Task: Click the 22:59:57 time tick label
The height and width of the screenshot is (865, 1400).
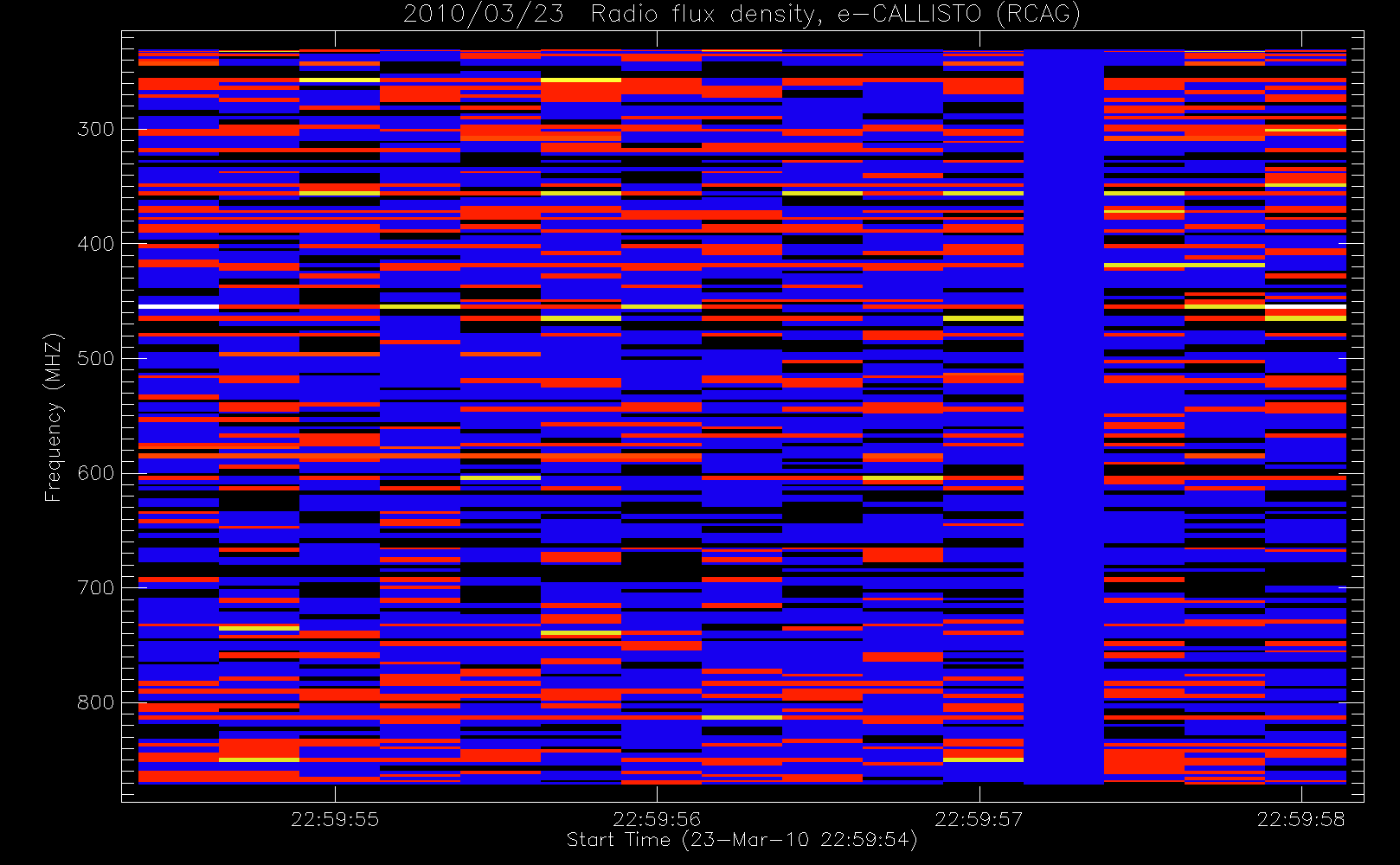Action: tap(979, 819)
